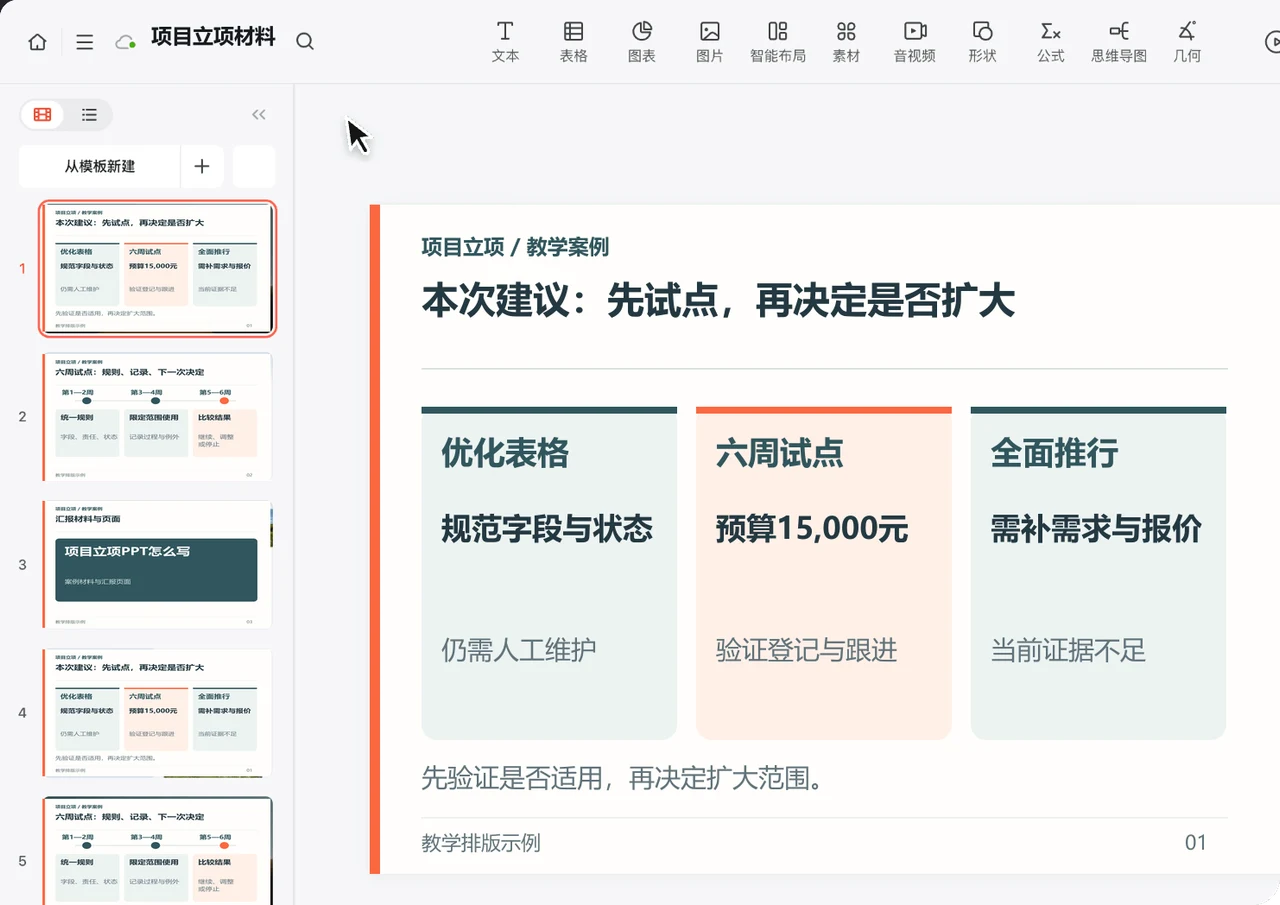Insert a 思维导图 mind map
The image size is (1280, 905).
1119,42
